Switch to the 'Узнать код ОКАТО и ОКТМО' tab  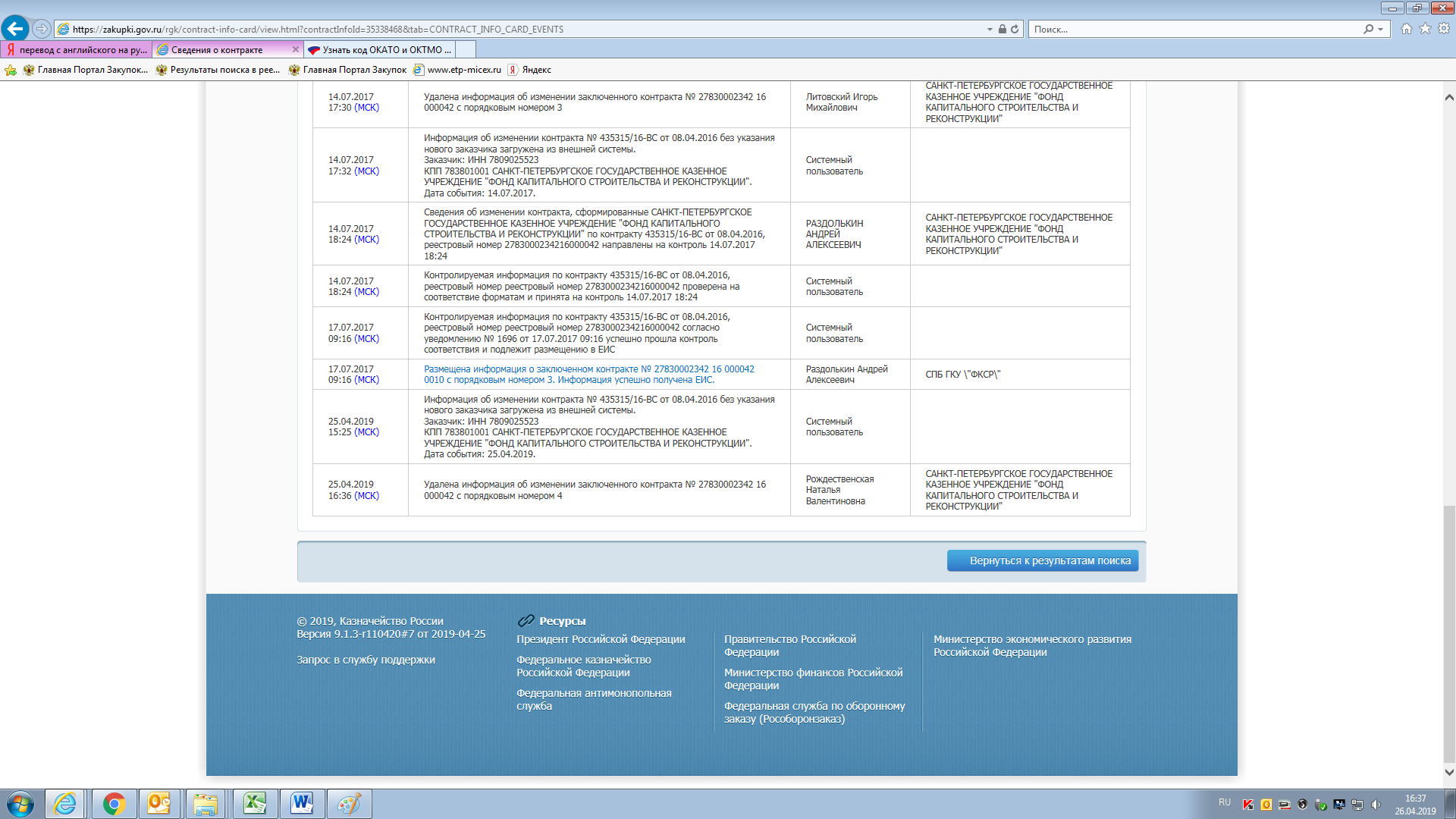tap(379, 49)
